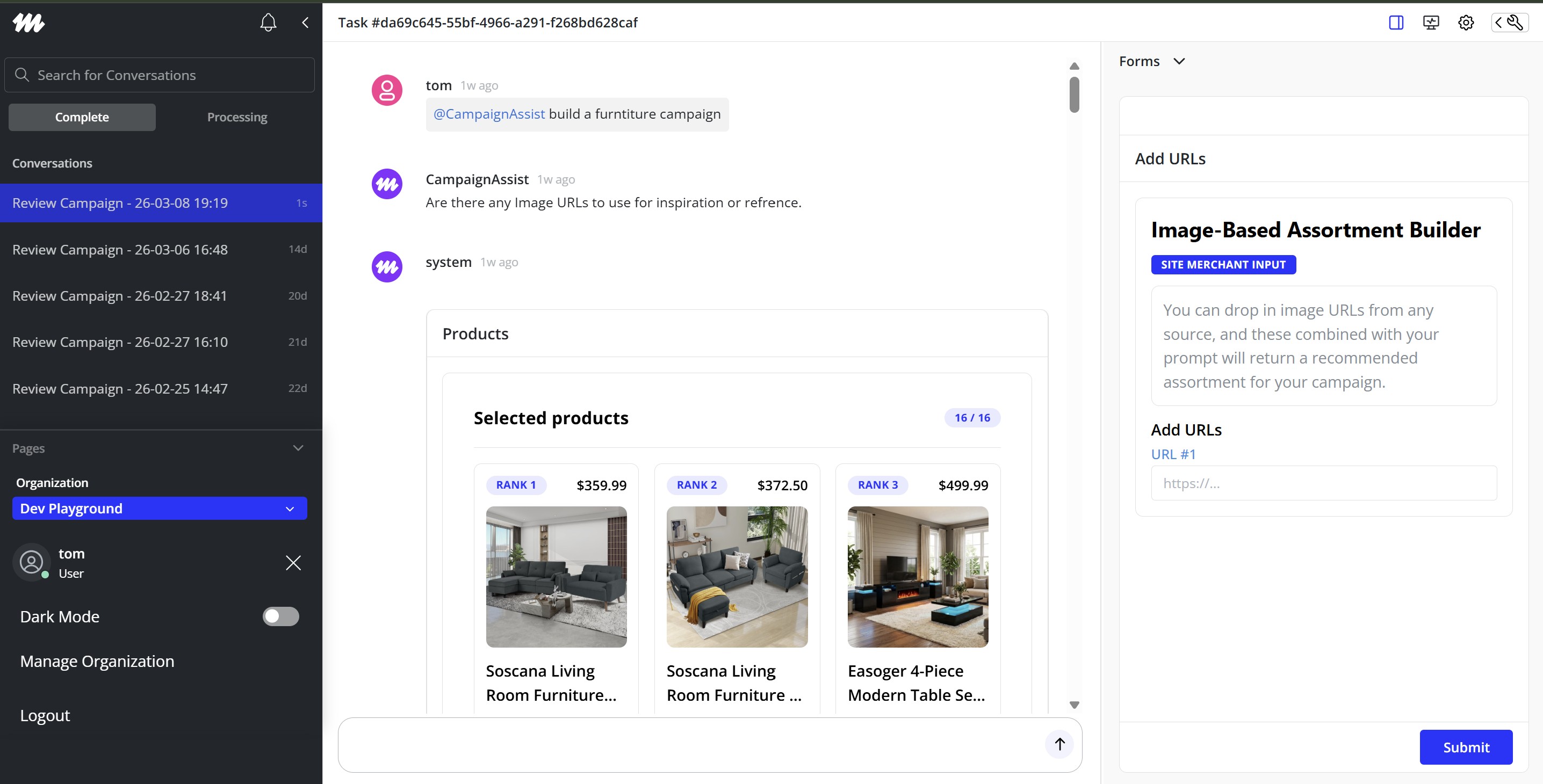Select the Complete tab
The image size is (1543, 784).
pyautogui.click(x=82, y=117)
